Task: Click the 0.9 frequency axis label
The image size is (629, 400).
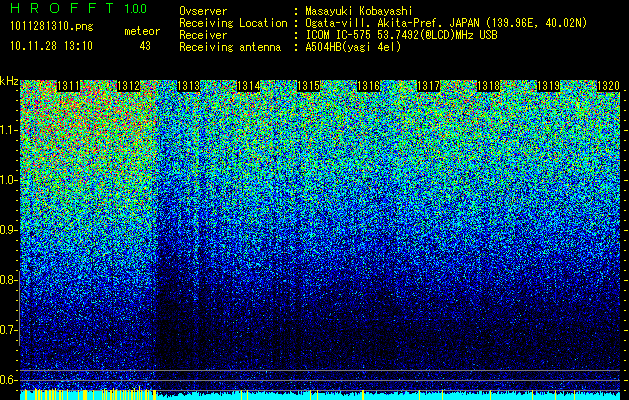Action: click(8, 230)
